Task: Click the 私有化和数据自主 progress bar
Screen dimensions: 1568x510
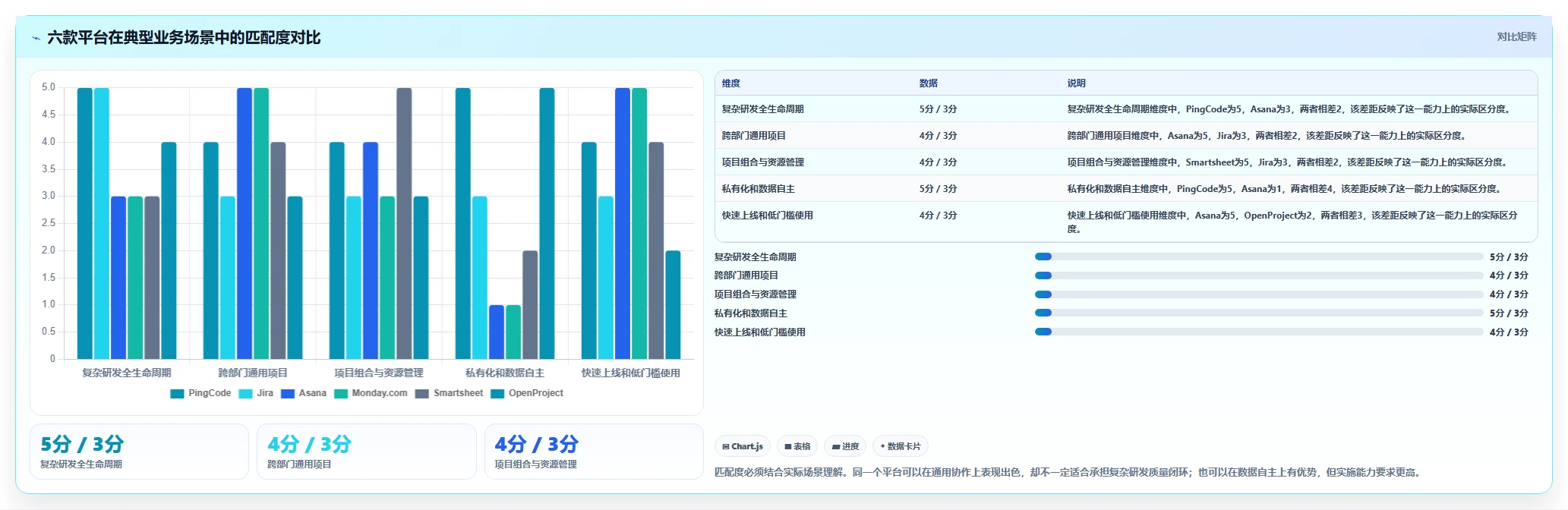Action: [x=1258, y=313]
